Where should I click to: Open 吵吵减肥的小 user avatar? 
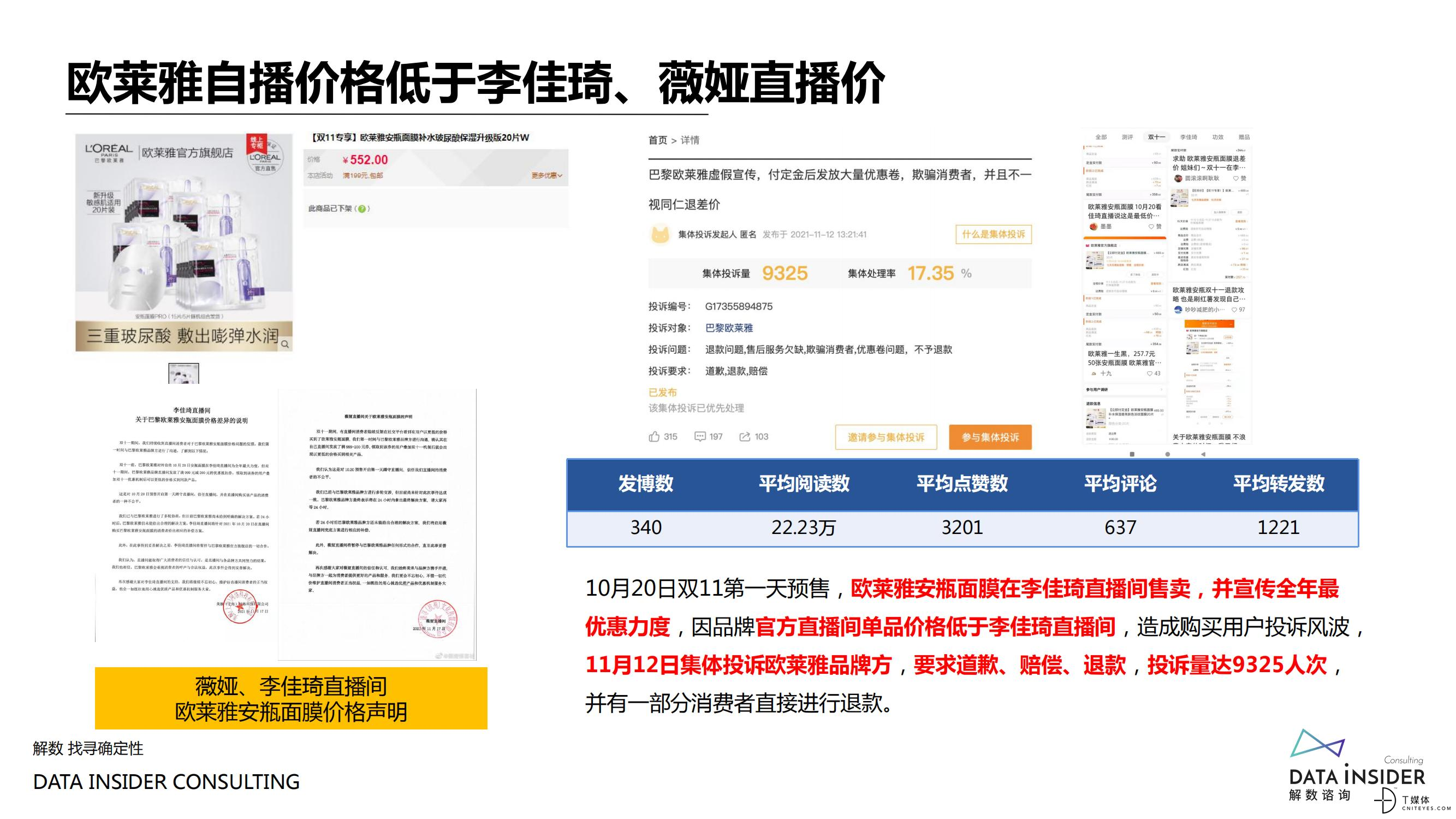(1178, 310)
